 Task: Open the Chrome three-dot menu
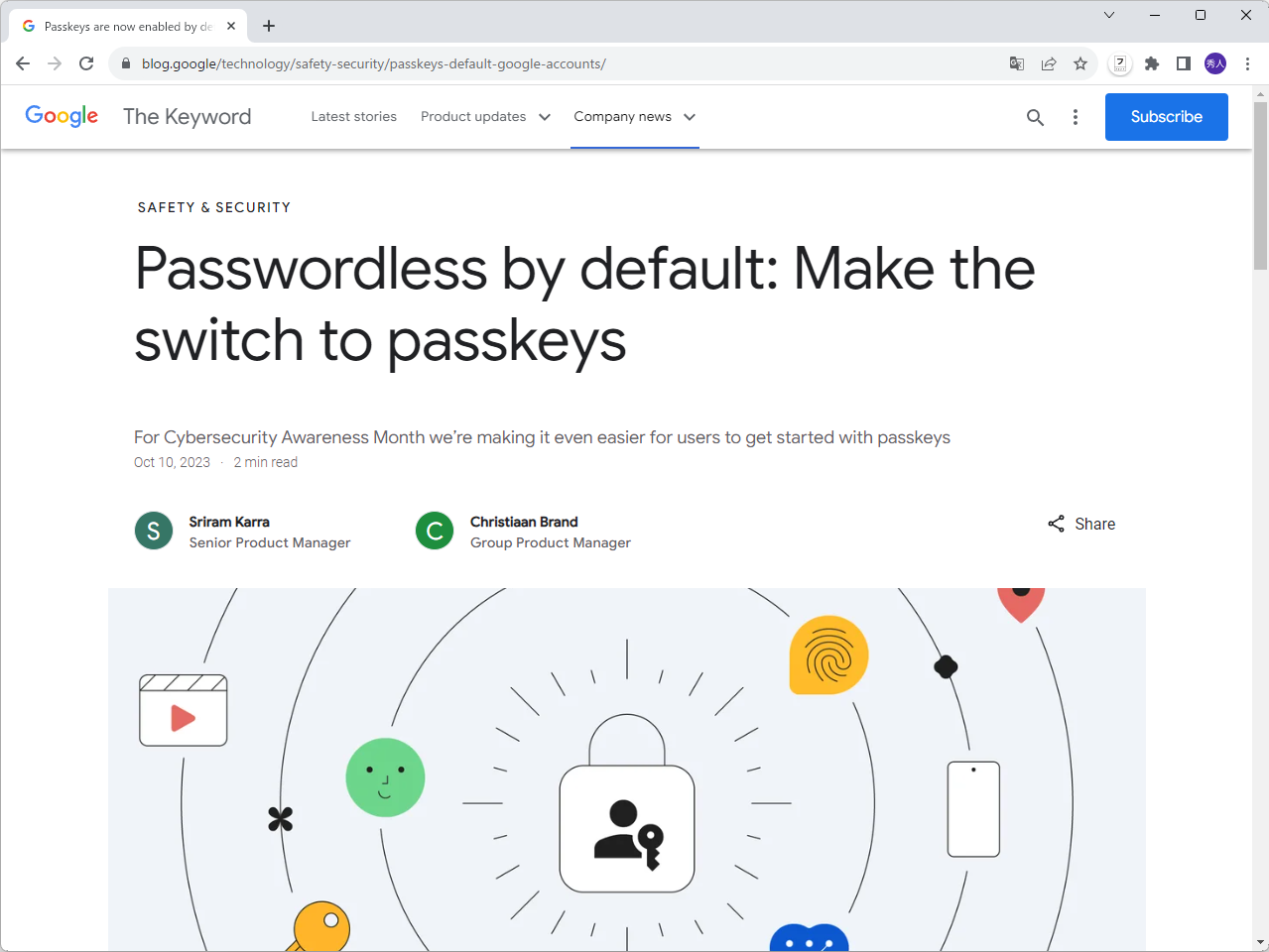(1247, 63)
